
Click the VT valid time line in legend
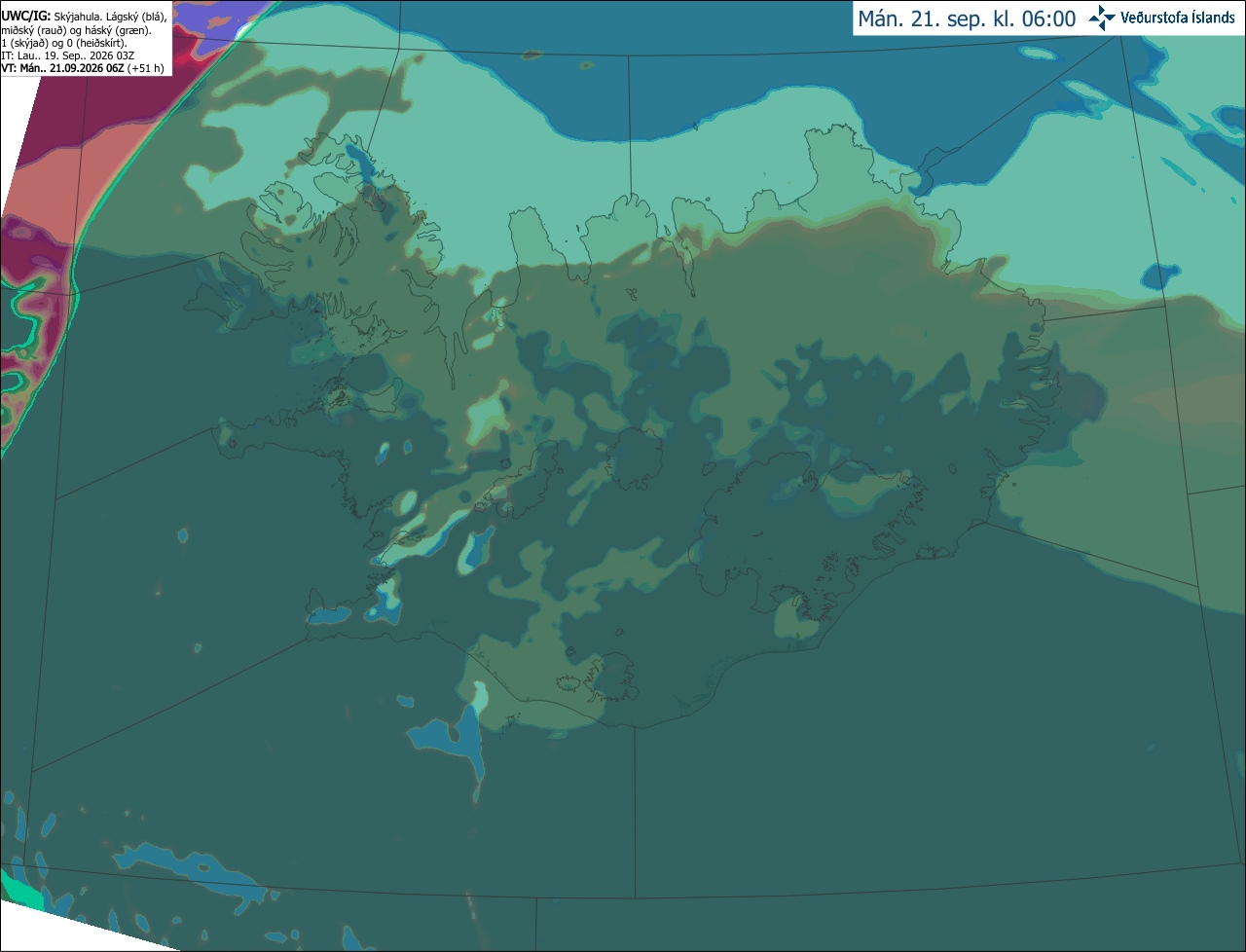click(83, 68)
